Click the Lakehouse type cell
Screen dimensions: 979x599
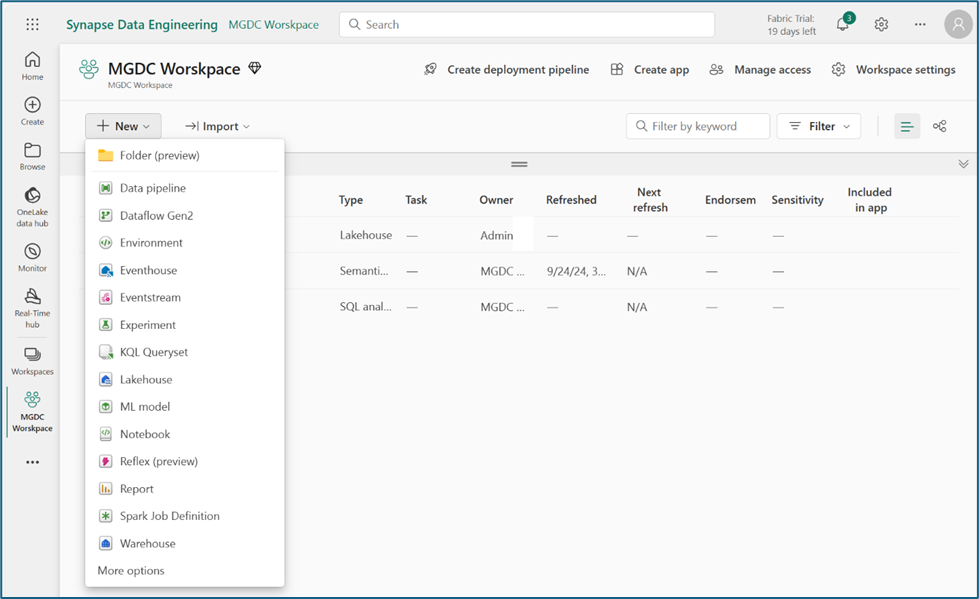366,235
